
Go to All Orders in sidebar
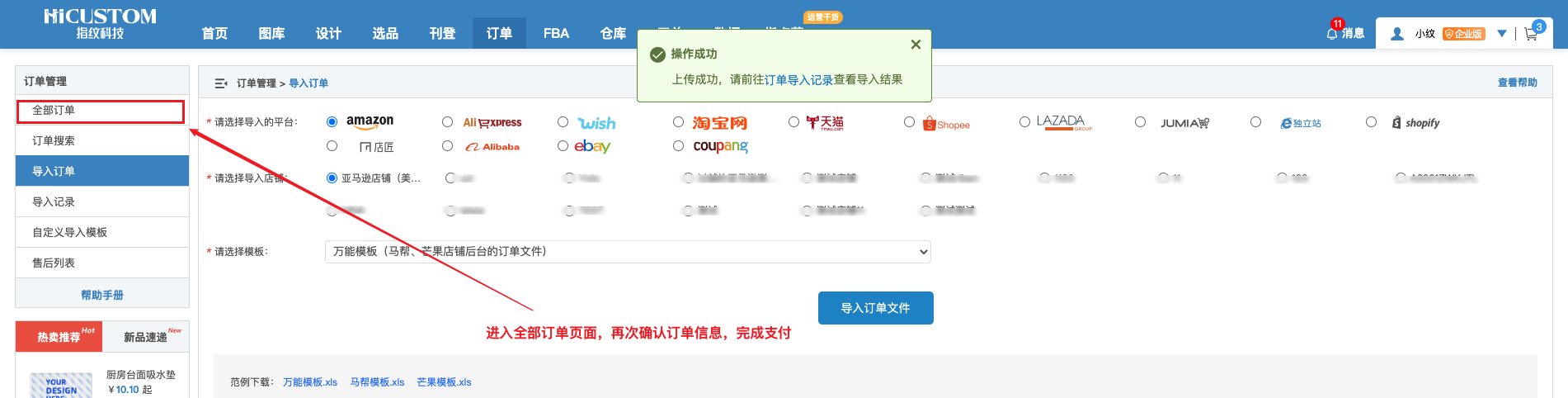click(101, 111)
